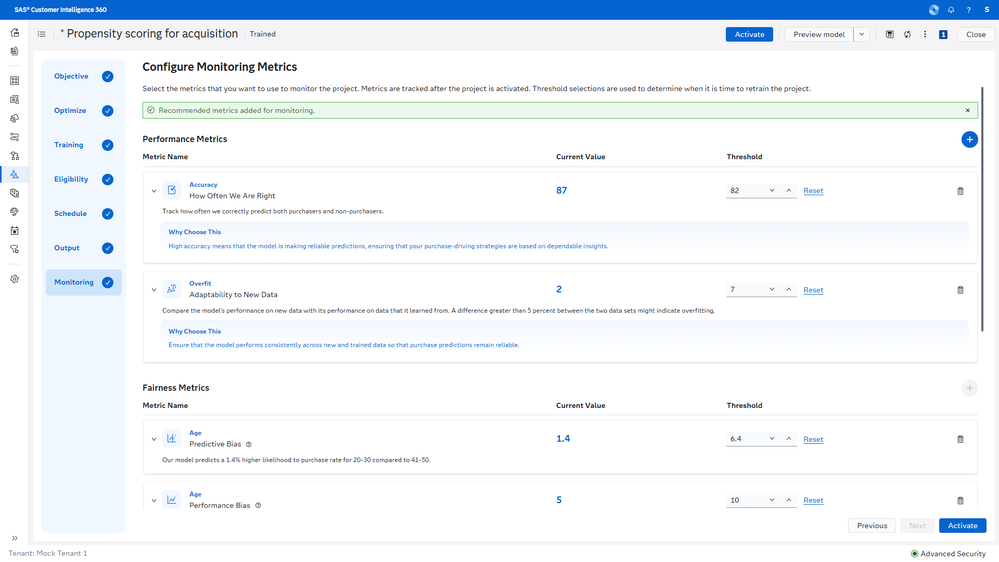Viewport: 999px width, 562px height.
Task: Increase the Overfit threshold
Action: pyautogui.click(x=788, y=289)
